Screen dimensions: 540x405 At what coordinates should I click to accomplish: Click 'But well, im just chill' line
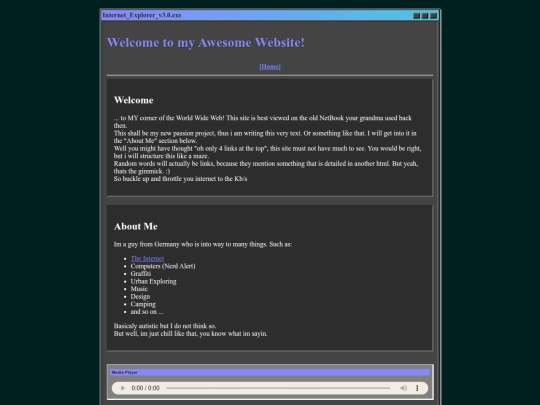tap(191, 333)
